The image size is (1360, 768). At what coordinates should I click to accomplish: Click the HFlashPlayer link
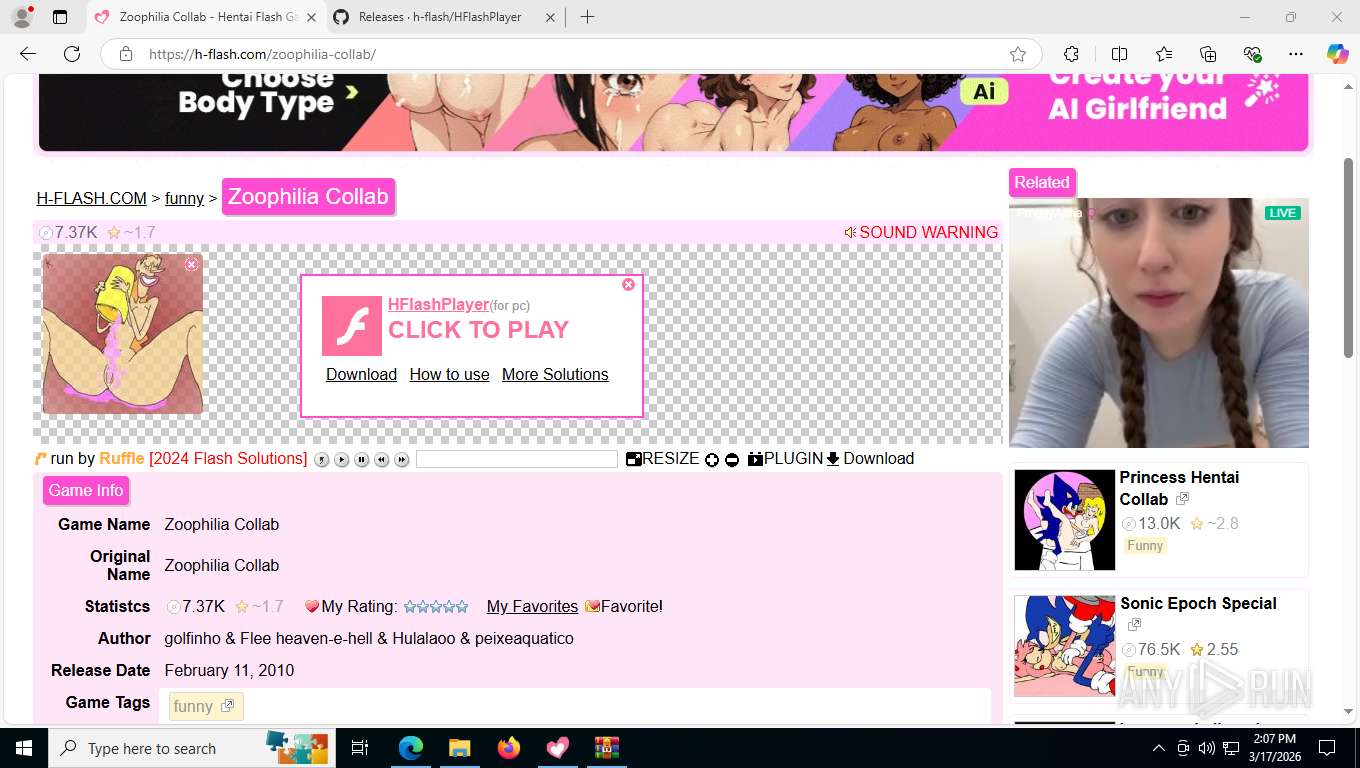(x=438, y=304)
